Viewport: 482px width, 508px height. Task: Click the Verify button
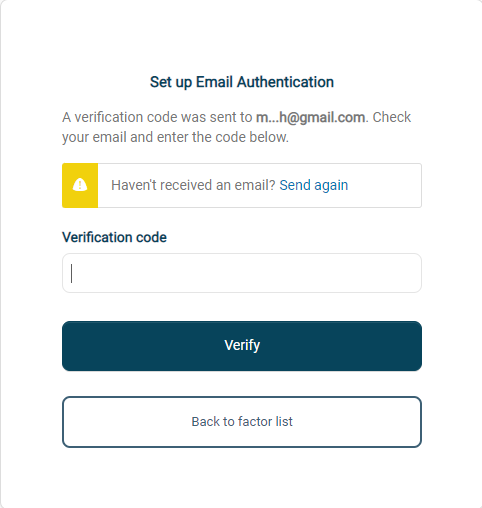(242, 346)
